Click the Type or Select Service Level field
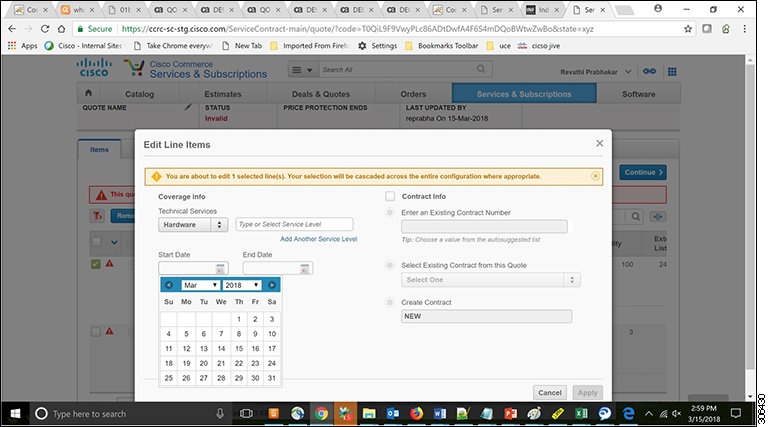The height and width of the screenshot is (427, 768). point(294,224)
